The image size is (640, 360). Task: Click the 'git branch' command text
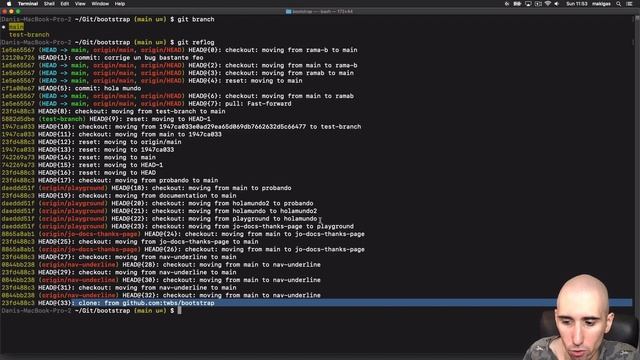pyautogui.click(x=196, y=19)
